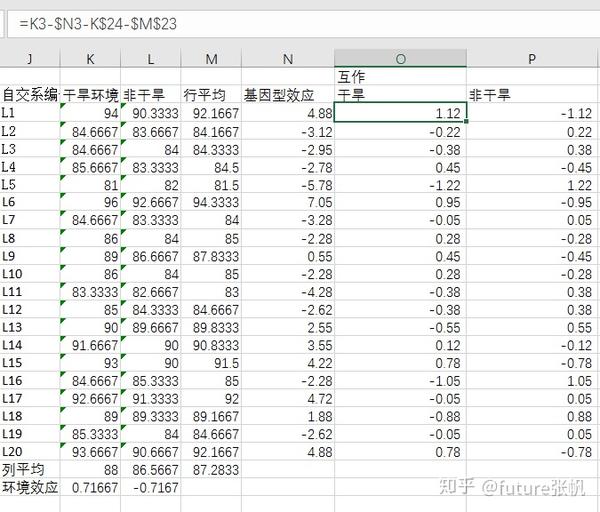The width and height of the screenshot is (600, 512).
Task: Click value 4.72 in row L17
Action: point(288,398)
